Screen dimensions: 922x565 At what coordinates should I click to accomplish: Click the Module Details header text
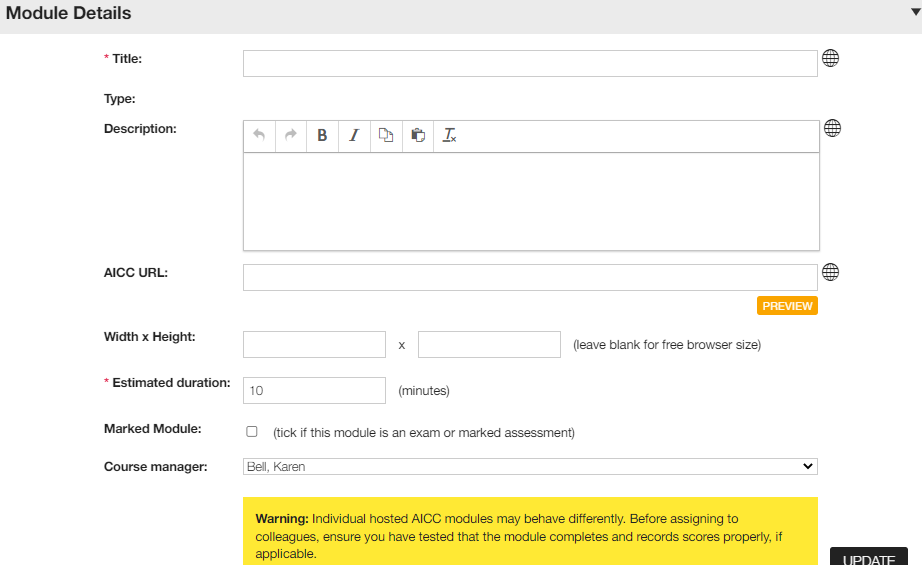click(68, 13)
